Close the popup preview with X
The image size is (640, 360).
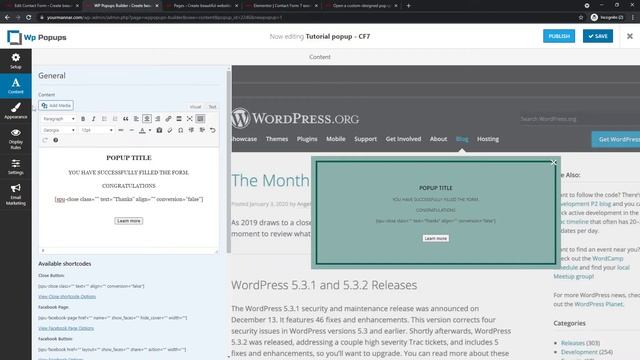(x=553, y=162)
